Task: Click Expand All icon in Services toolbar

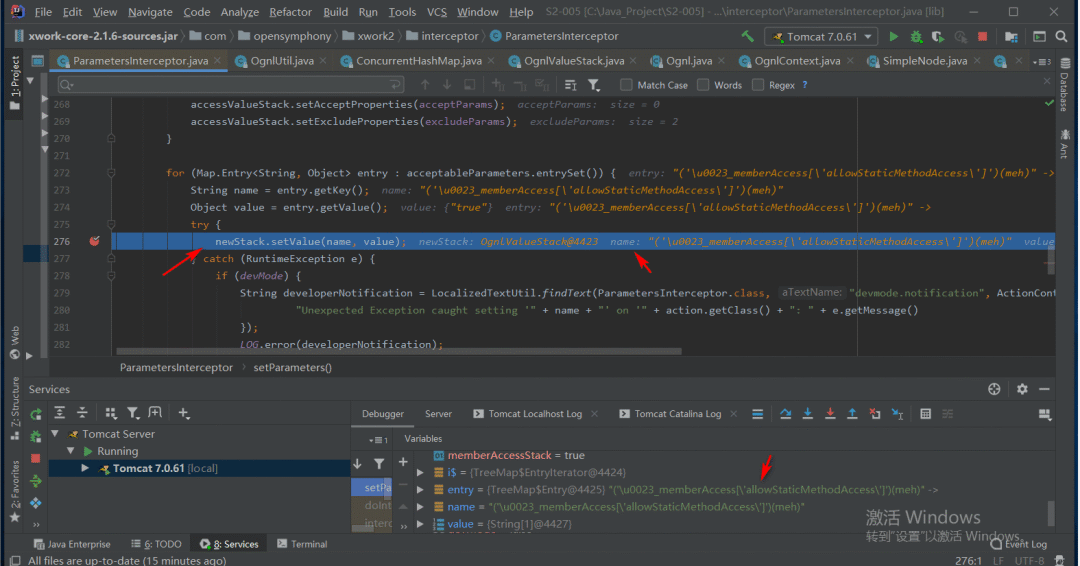Action: [60, 413]
